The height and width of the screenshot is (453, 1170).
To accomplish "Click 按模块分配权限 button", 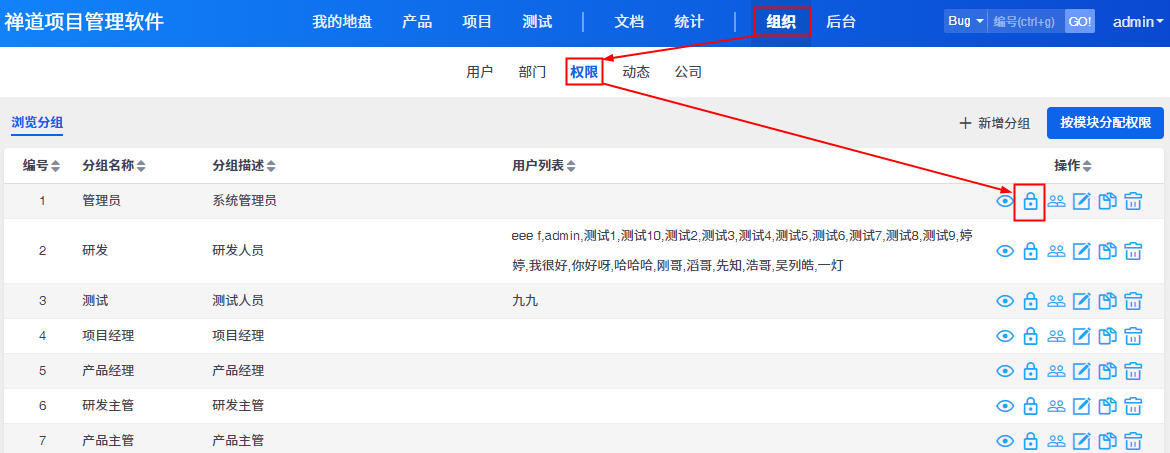I will coord(1106,123).
